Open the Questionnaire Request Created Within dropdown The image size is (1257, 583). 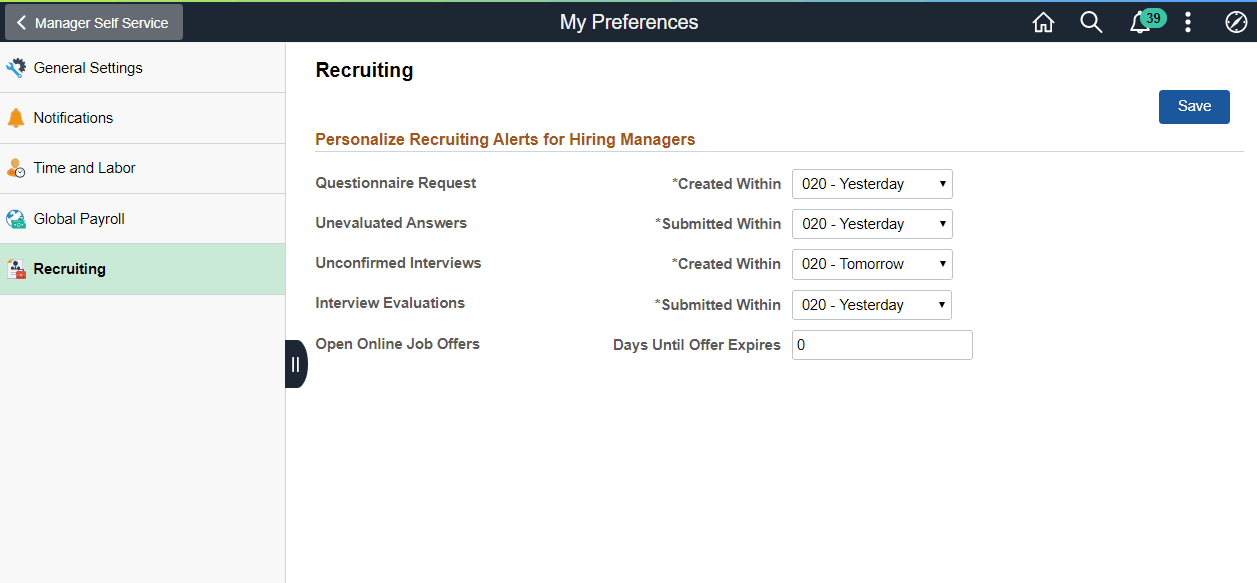point(871,183)
